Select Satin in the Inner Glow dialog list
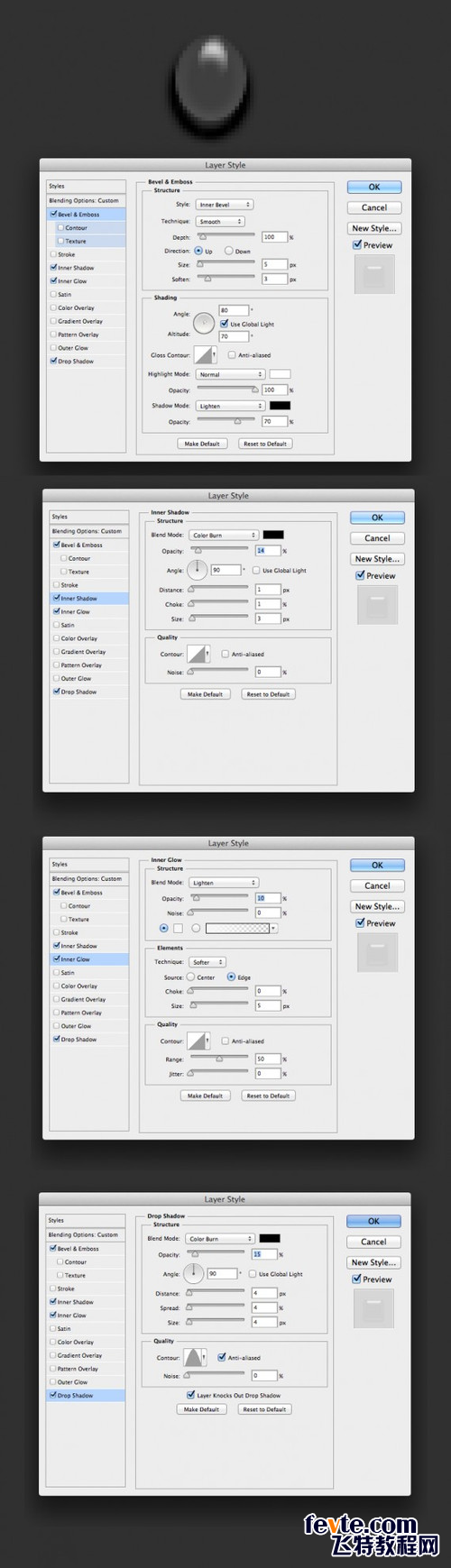 [x=69, y=973]
